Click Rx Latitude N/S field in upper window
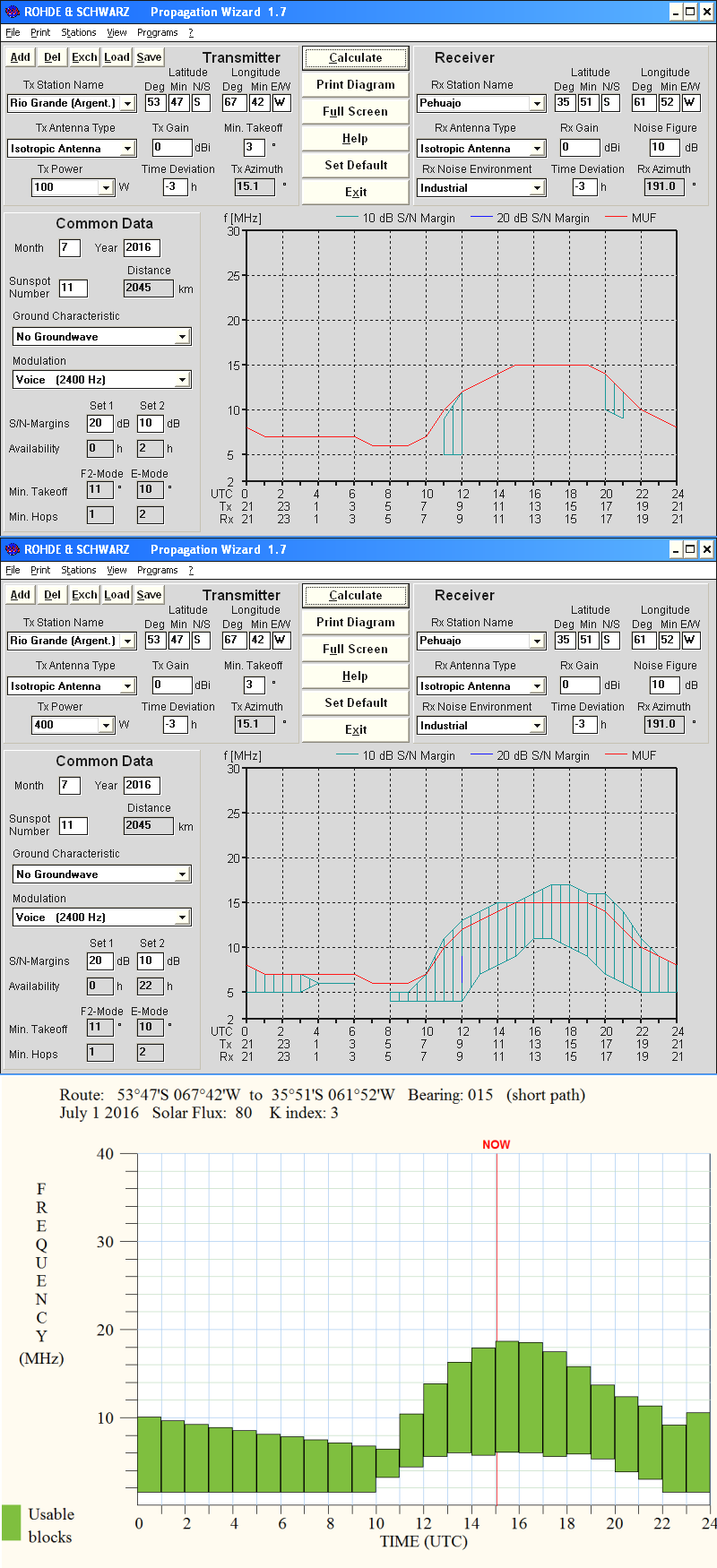Viewport: 717px width, 1568px height. [x=610, y=103]
